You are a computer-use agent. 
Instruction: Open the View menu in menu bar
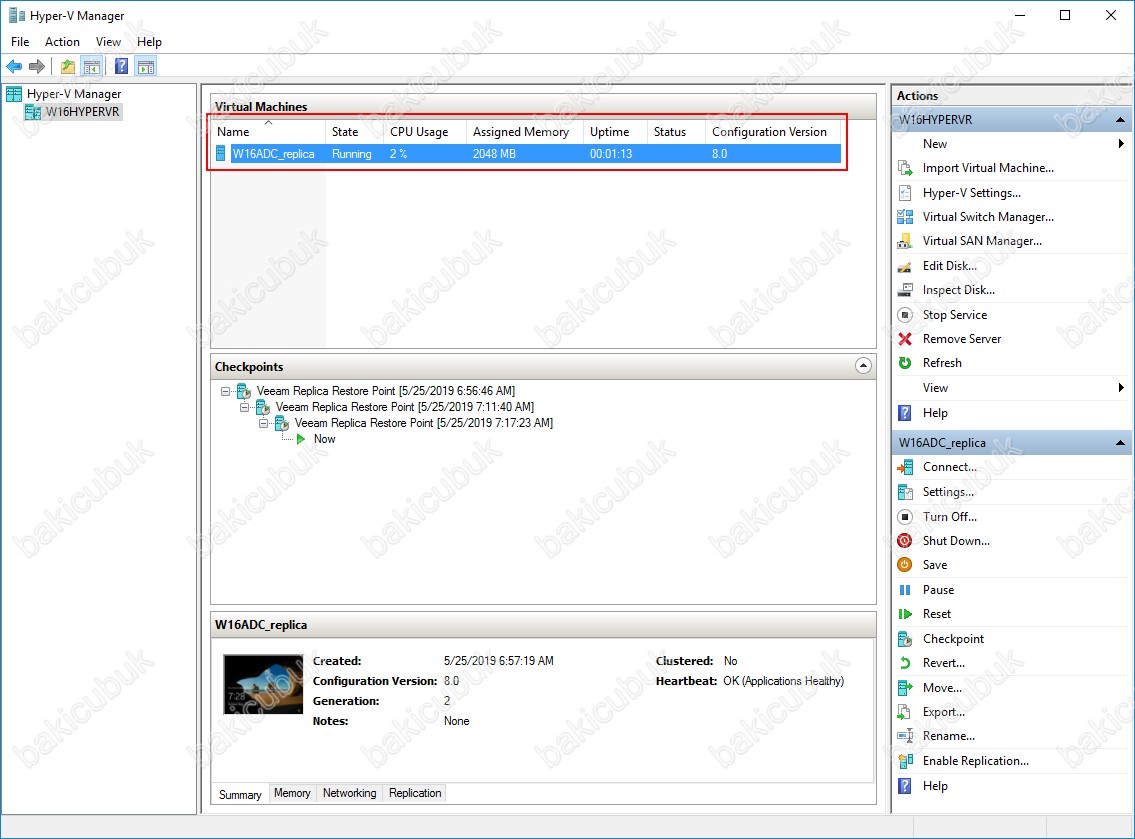pyautogui.click(x=109, y=42)
